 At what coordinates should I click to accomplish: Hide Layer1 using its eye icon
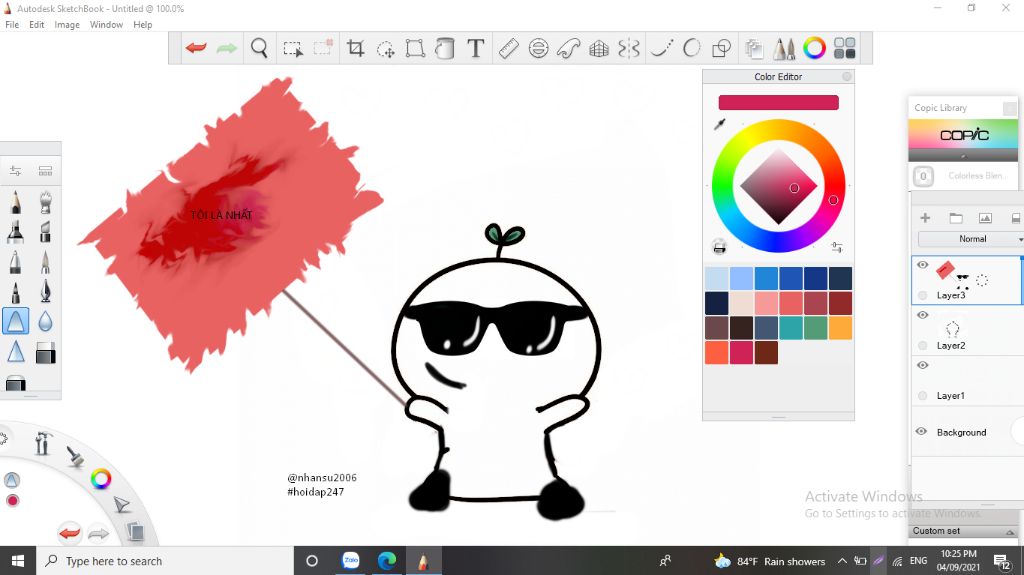coord(922,365)
